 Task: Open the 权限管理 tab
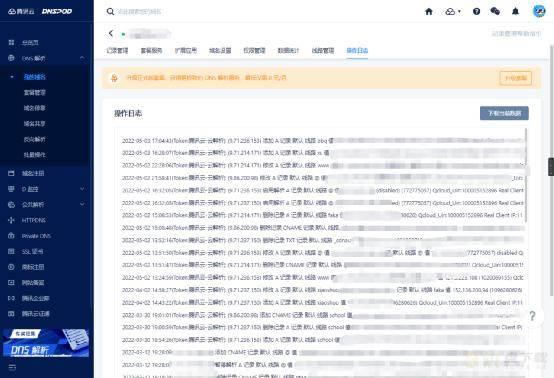click(x=254, y=51)
